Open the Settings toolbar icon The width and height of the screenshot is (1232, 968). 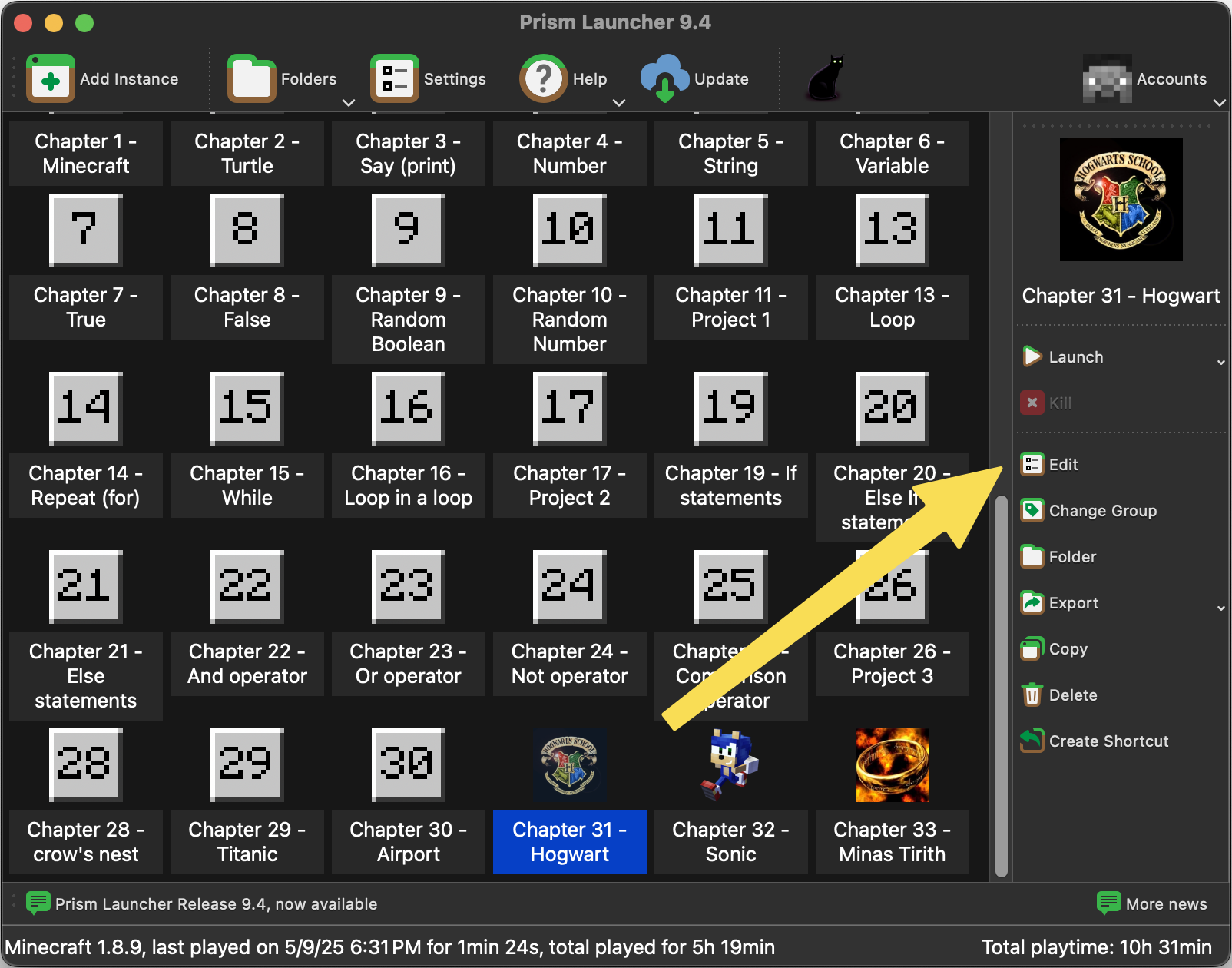coord(394,79)
